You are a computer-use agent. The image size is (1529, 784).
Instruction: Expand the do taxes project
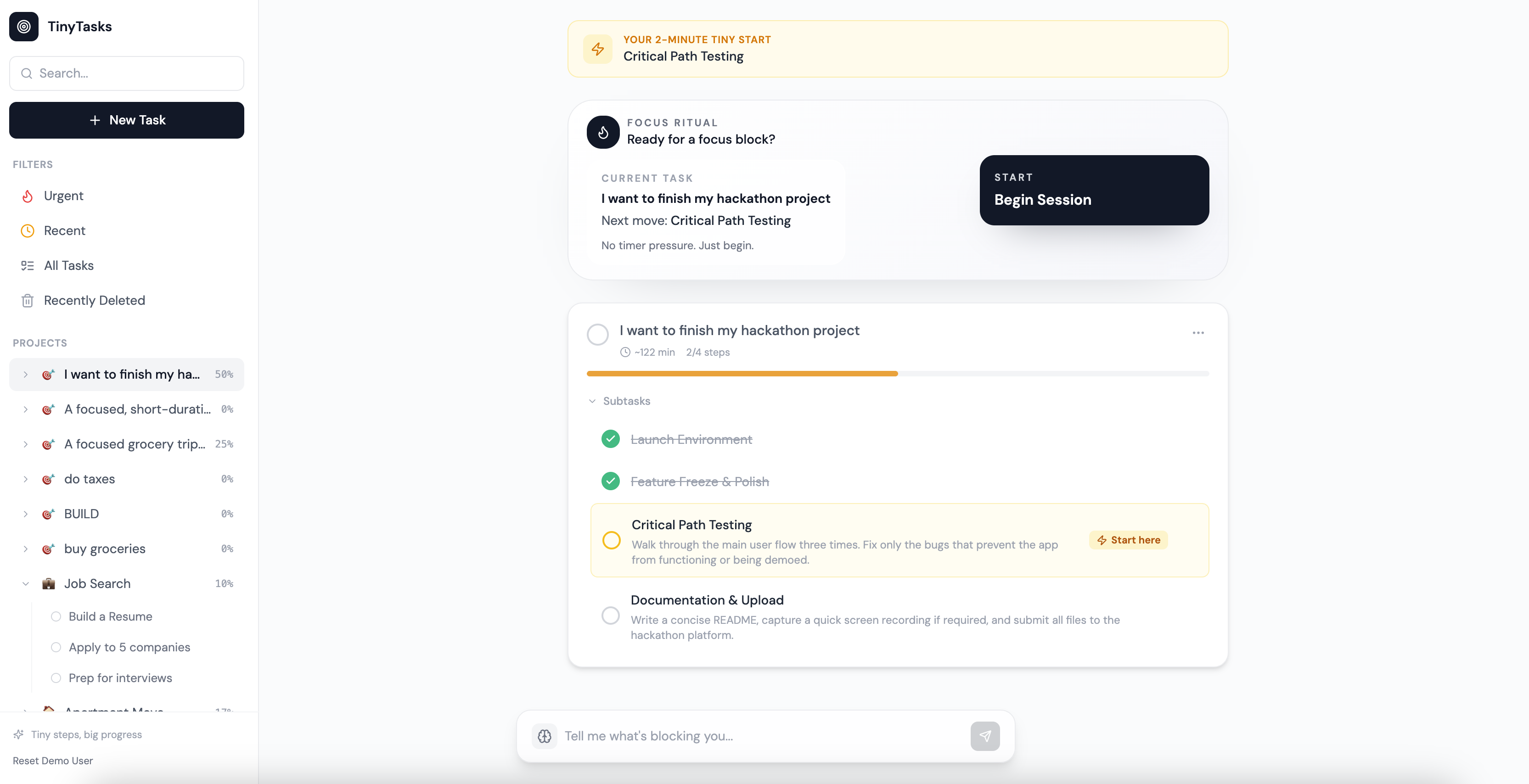coord(26,479)
